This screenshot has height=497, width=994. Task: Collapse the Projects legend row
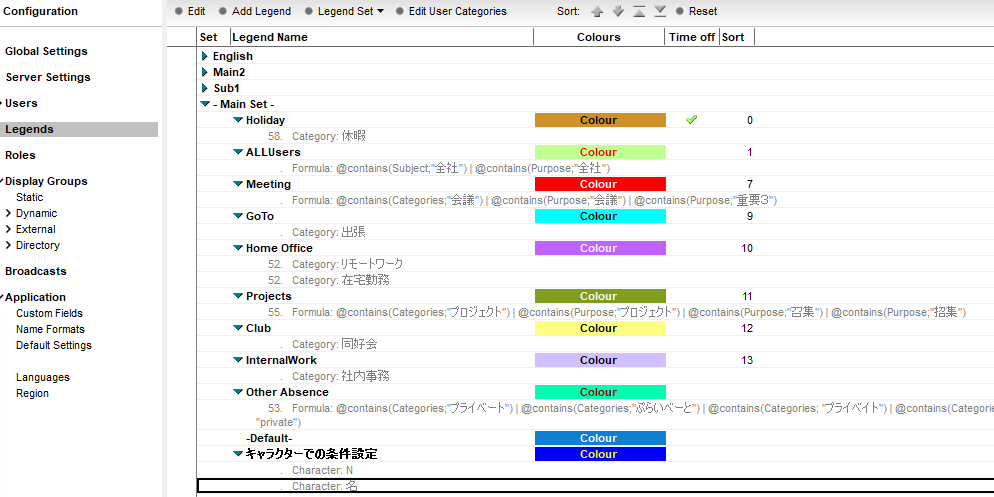(x=238, y=296)
